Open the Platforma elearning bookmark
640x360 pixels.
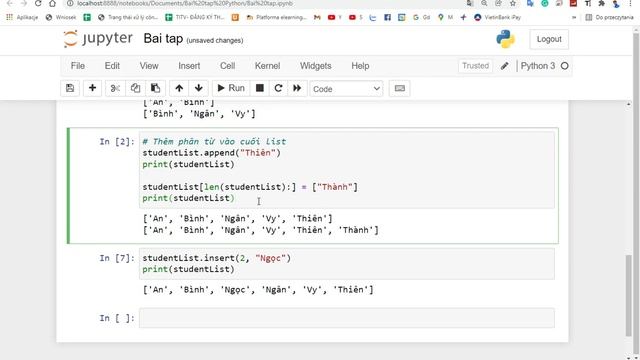(276, 18)
